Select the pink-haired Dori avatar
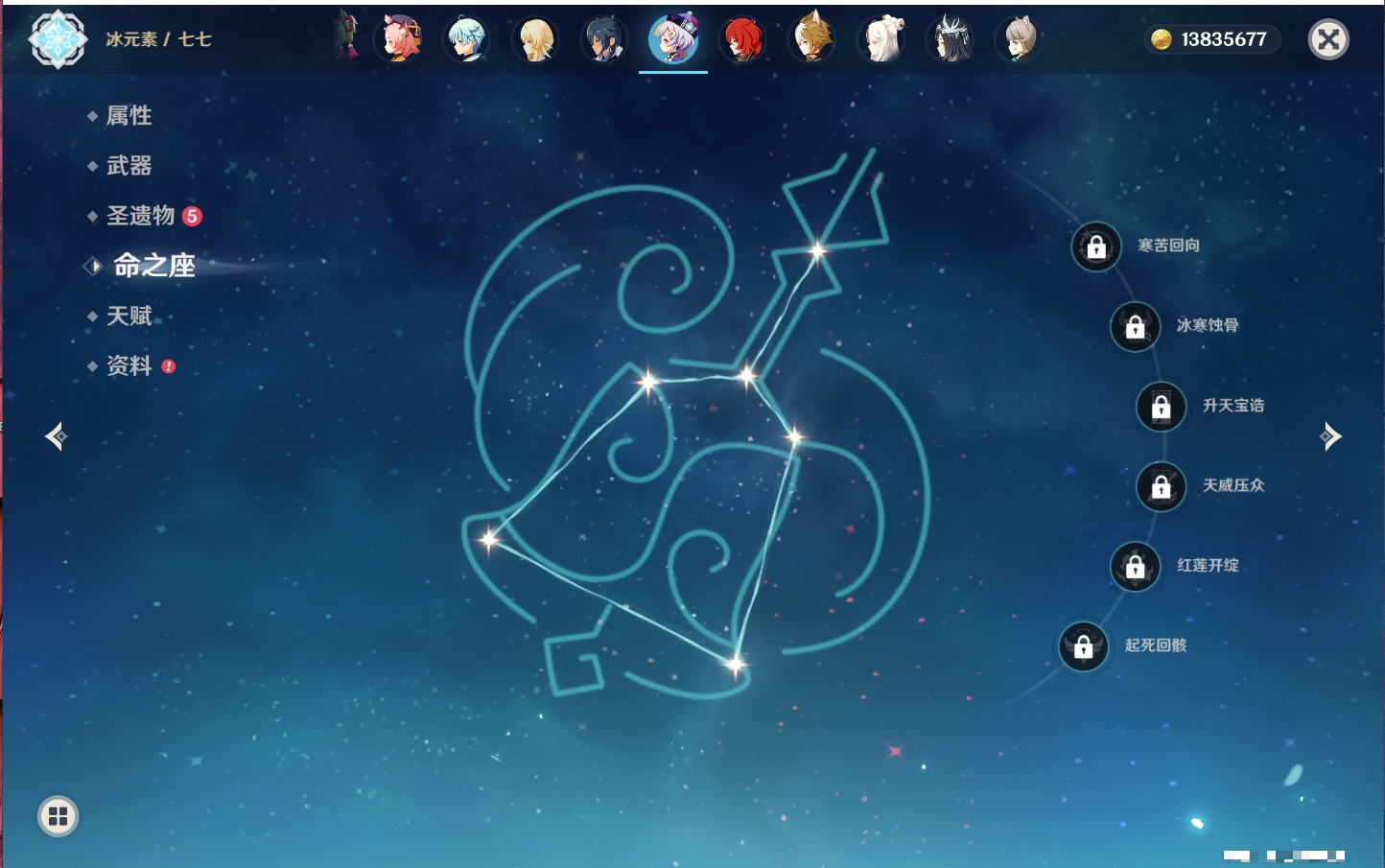Screen dimensions: 1385x868 pos(399,40)
